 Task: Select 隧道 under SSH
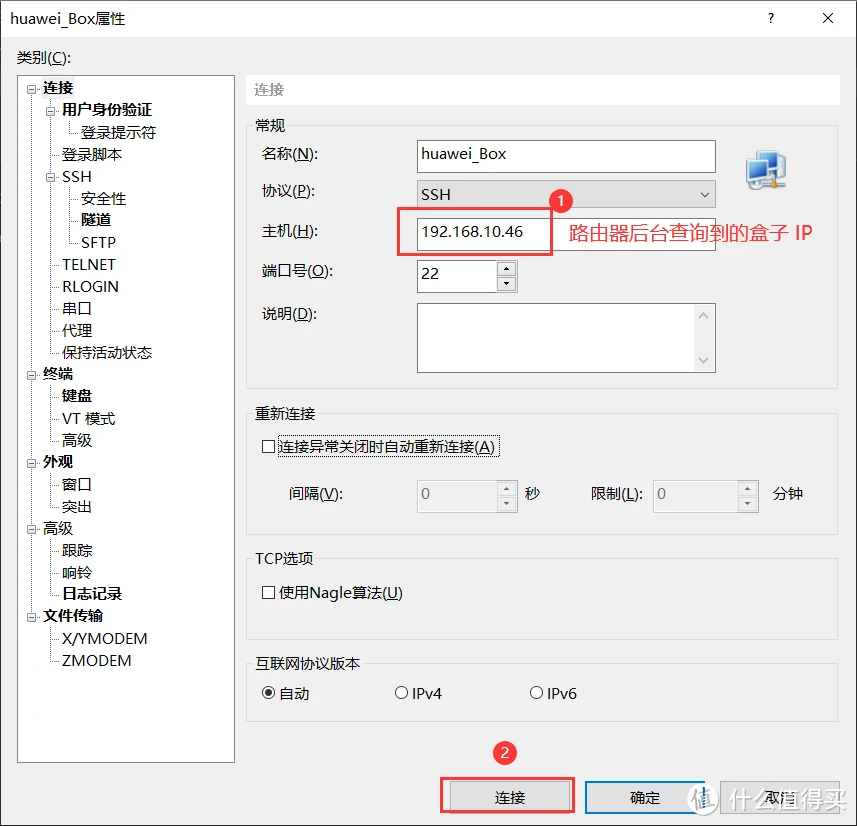pyautogui.click(x=96, y=220)
